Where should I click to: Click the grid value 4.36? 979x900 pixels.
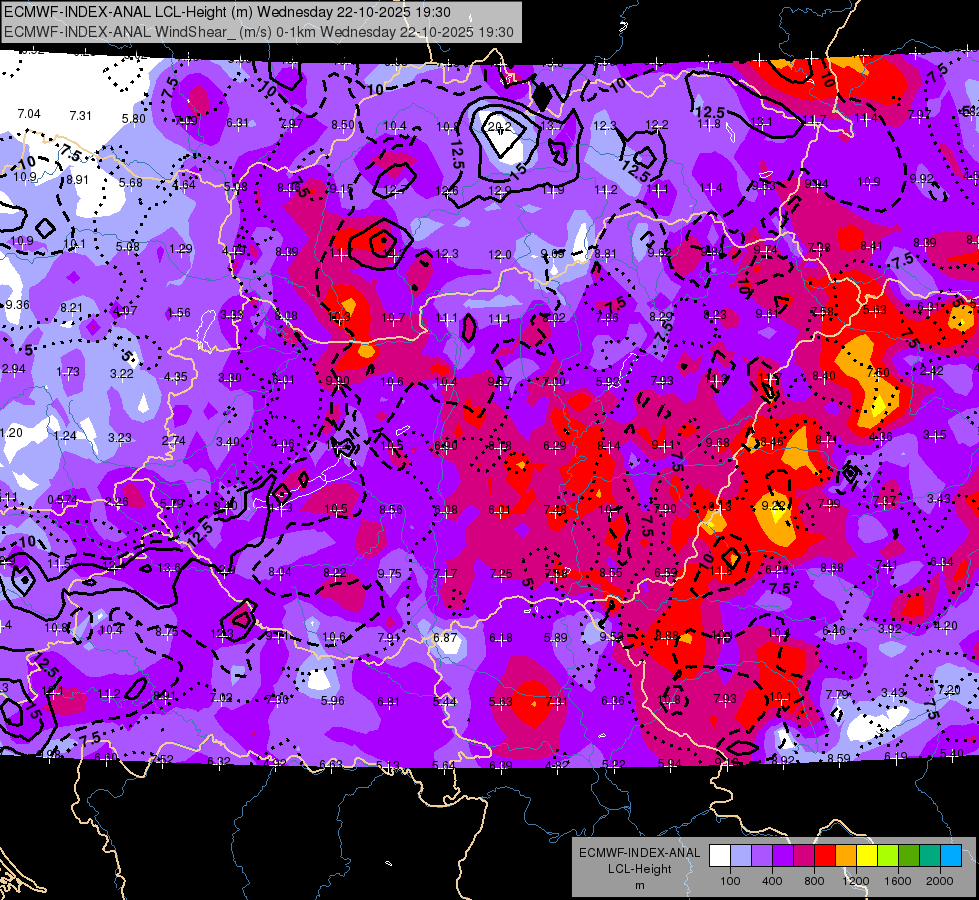880,437
